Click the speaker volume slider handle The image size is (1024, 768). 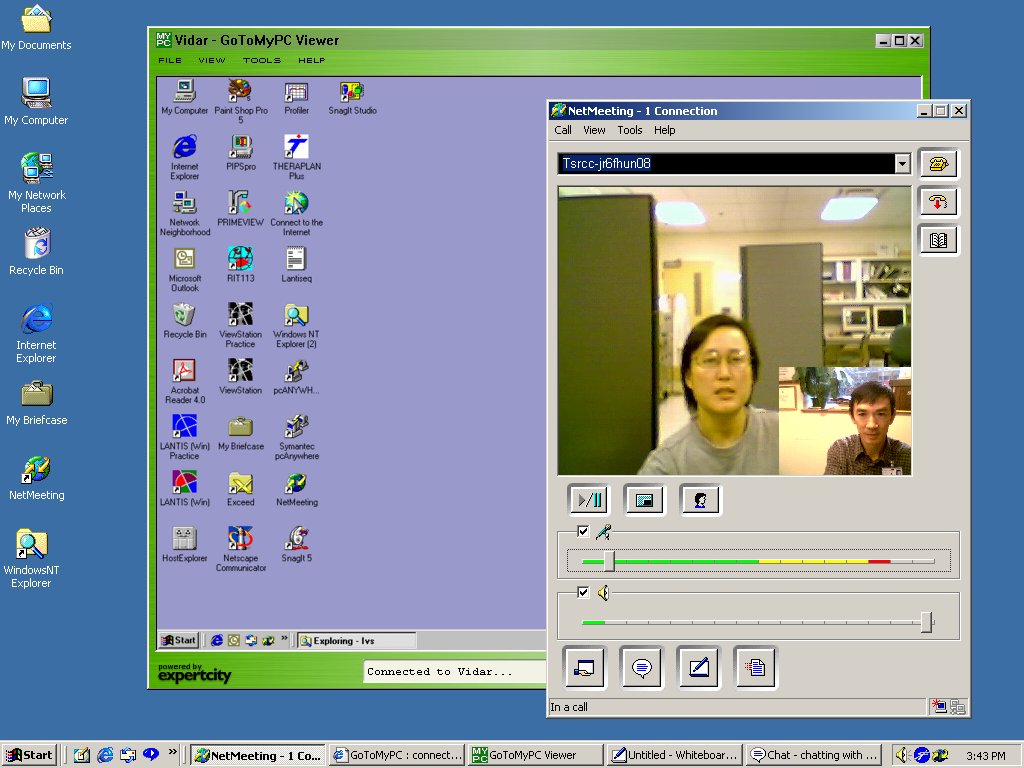[927, 622]
